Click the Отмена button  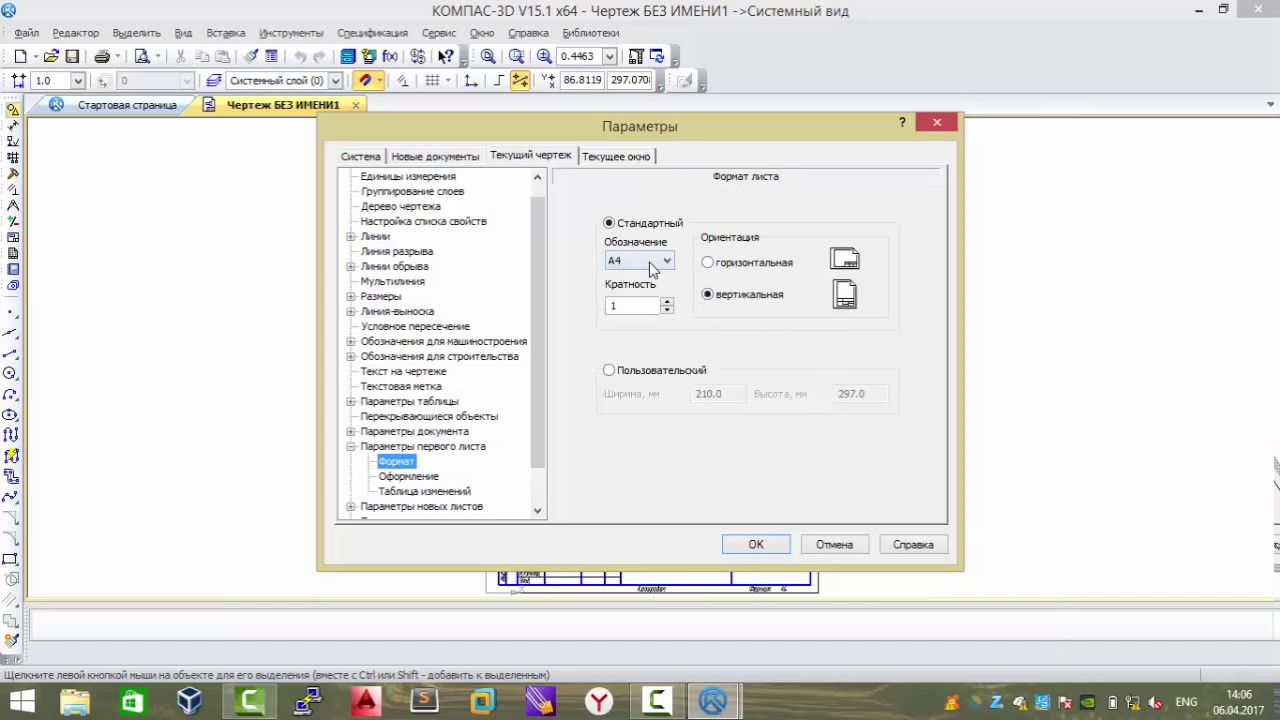(x=834, y=545)
